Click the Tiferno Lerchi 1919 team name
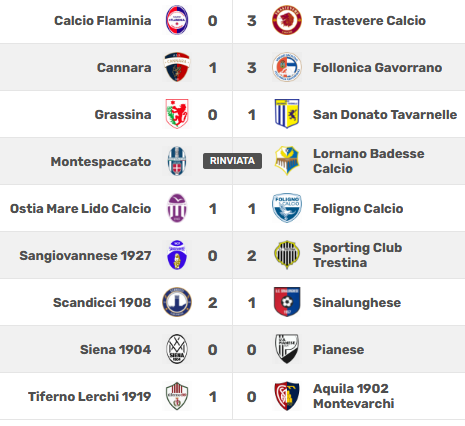Viewport: 465px width, 426px height. (90, 397)
